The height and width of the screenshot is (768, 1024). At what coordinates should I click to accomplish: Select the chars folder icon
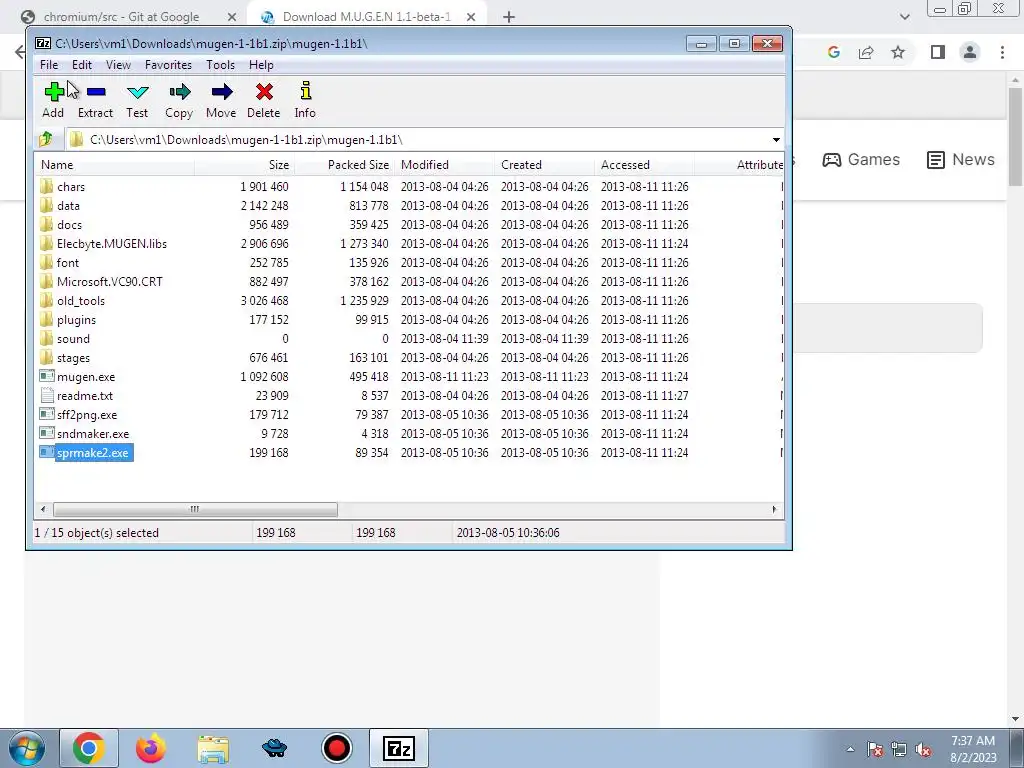pos(46,186)
